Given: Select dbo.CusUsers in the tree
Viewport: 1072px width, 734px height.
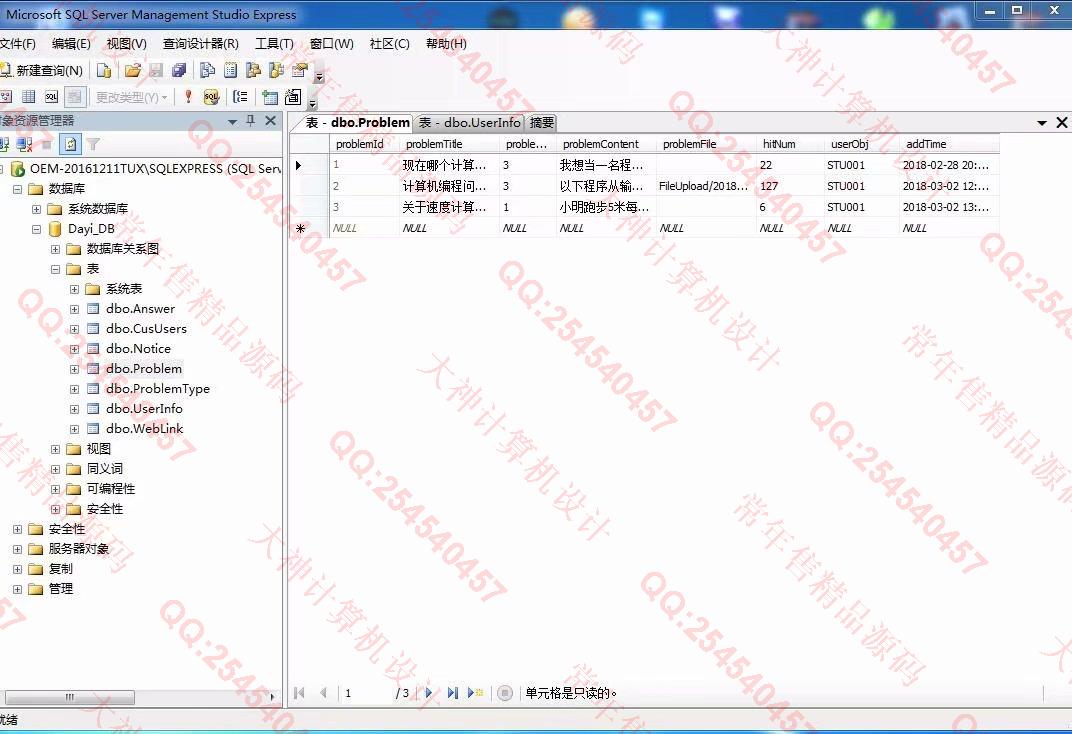Looking at the screenshot, I should 146,329.
